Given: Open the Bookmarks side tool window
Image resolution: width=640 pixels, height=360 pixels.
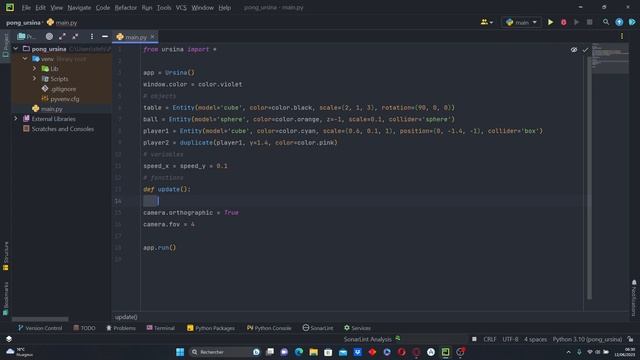Looking at the screenshot, I should (x=5, y=298).
